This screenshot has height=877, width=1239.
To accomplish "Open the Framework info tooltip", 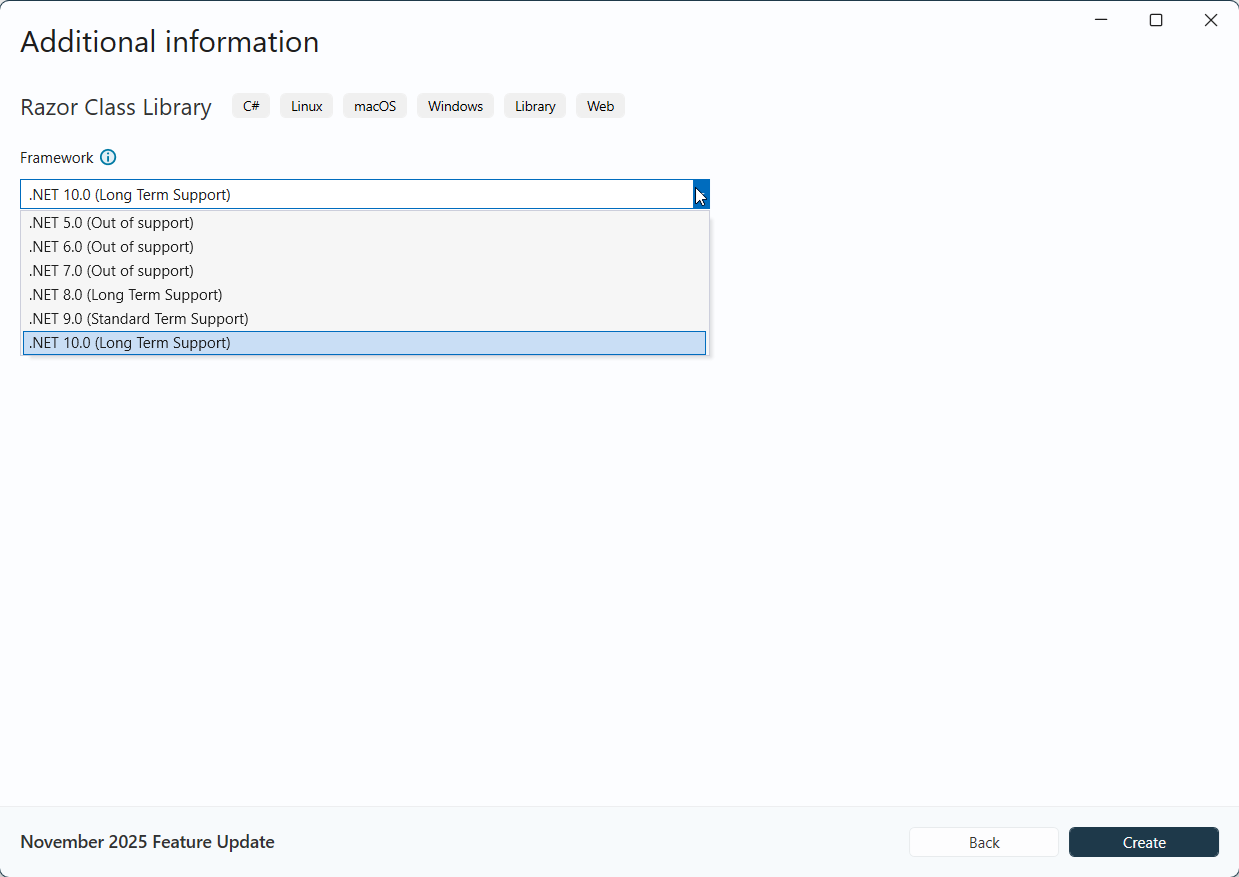I will (x=108, y=157).
